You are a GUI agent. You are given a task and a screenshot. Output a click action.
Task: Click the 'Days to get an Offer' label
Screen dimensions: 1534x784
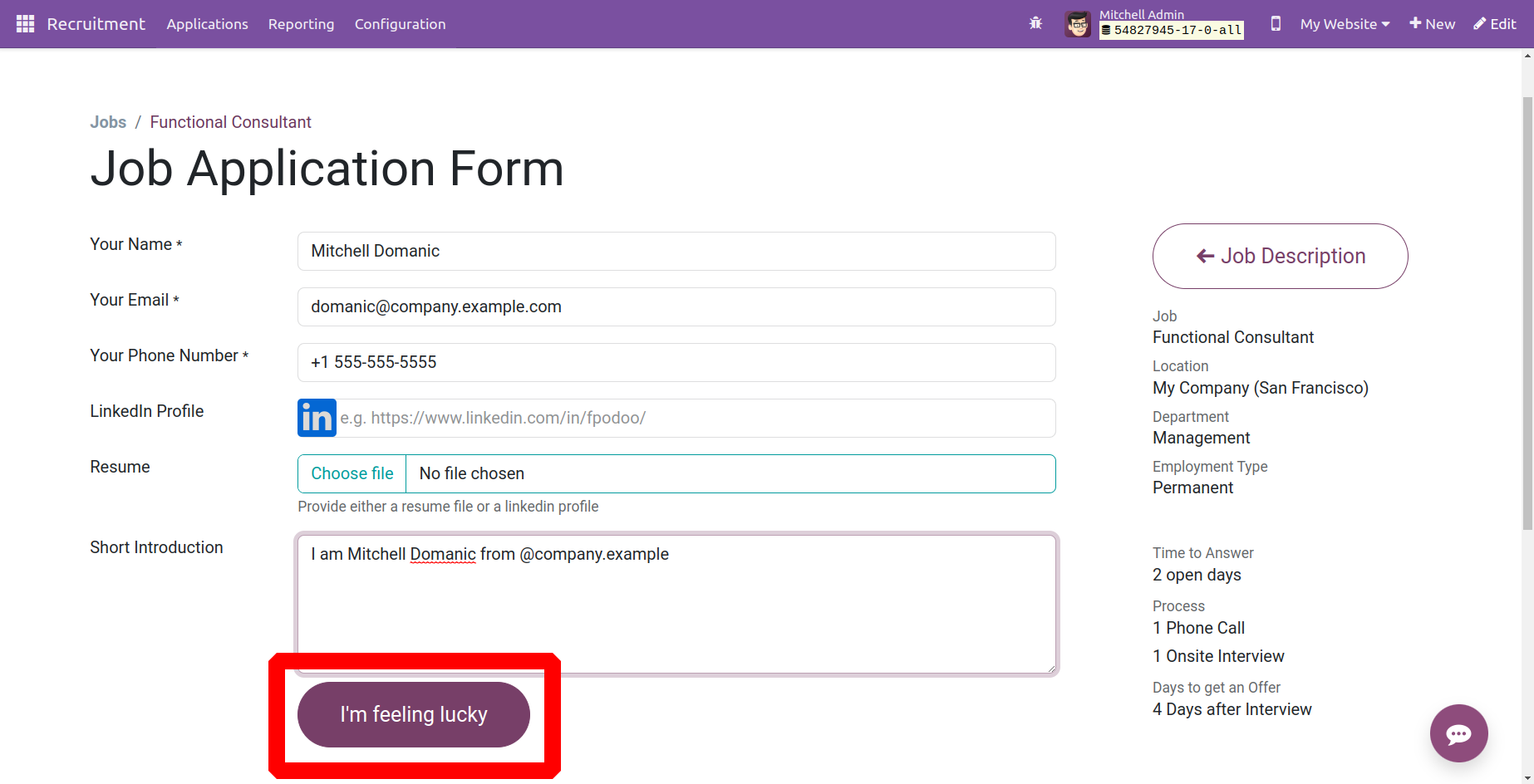(x=1217, y=688)
